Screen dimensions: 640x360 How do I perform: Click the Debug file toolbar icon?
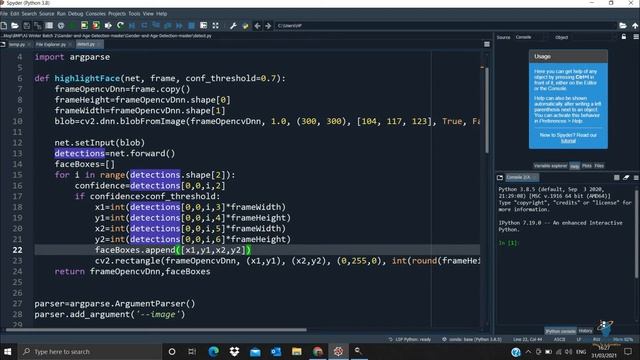pos(132,25)
